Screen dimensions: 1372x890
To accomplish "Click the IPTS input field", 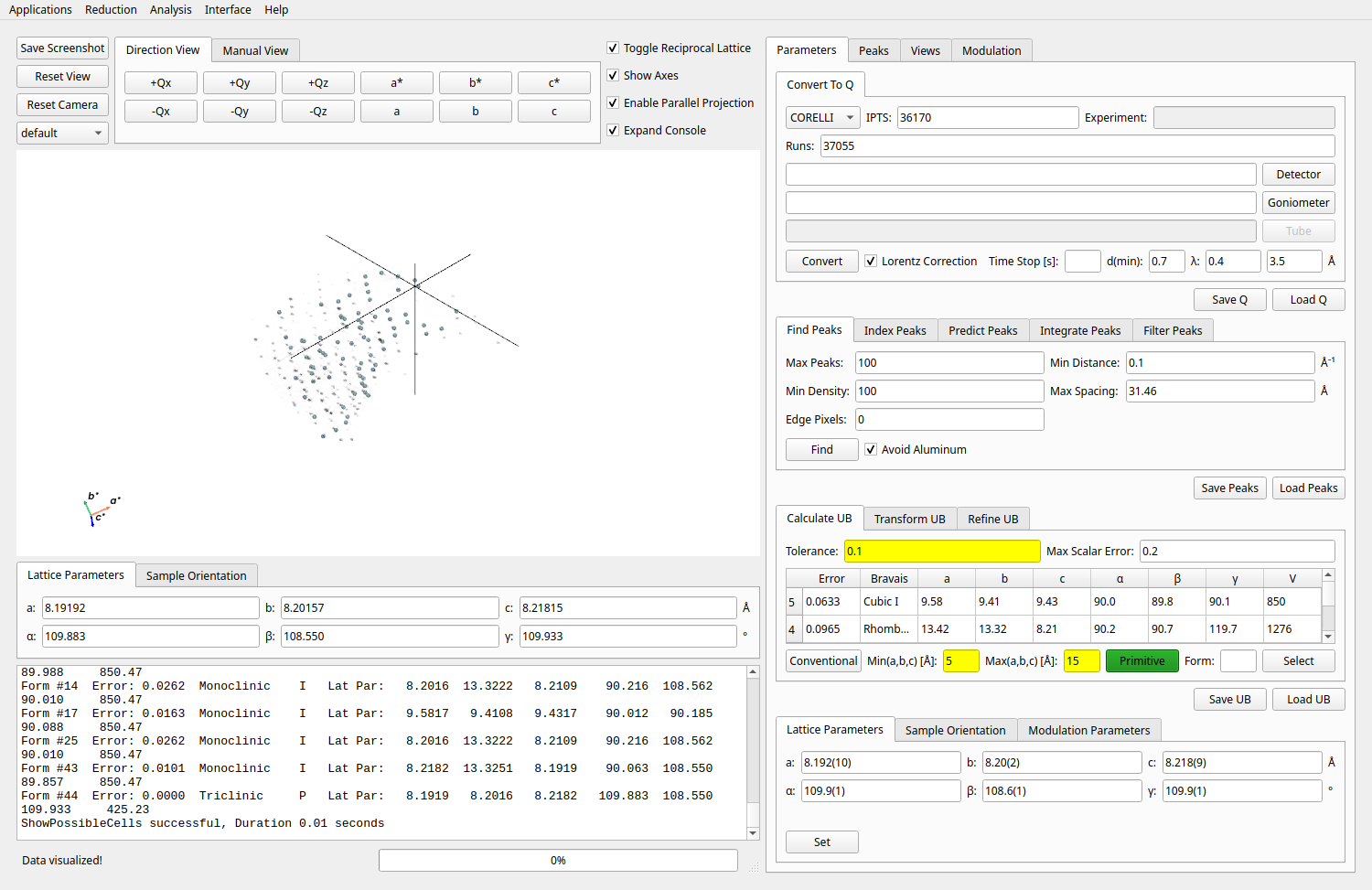I will 988,117.
